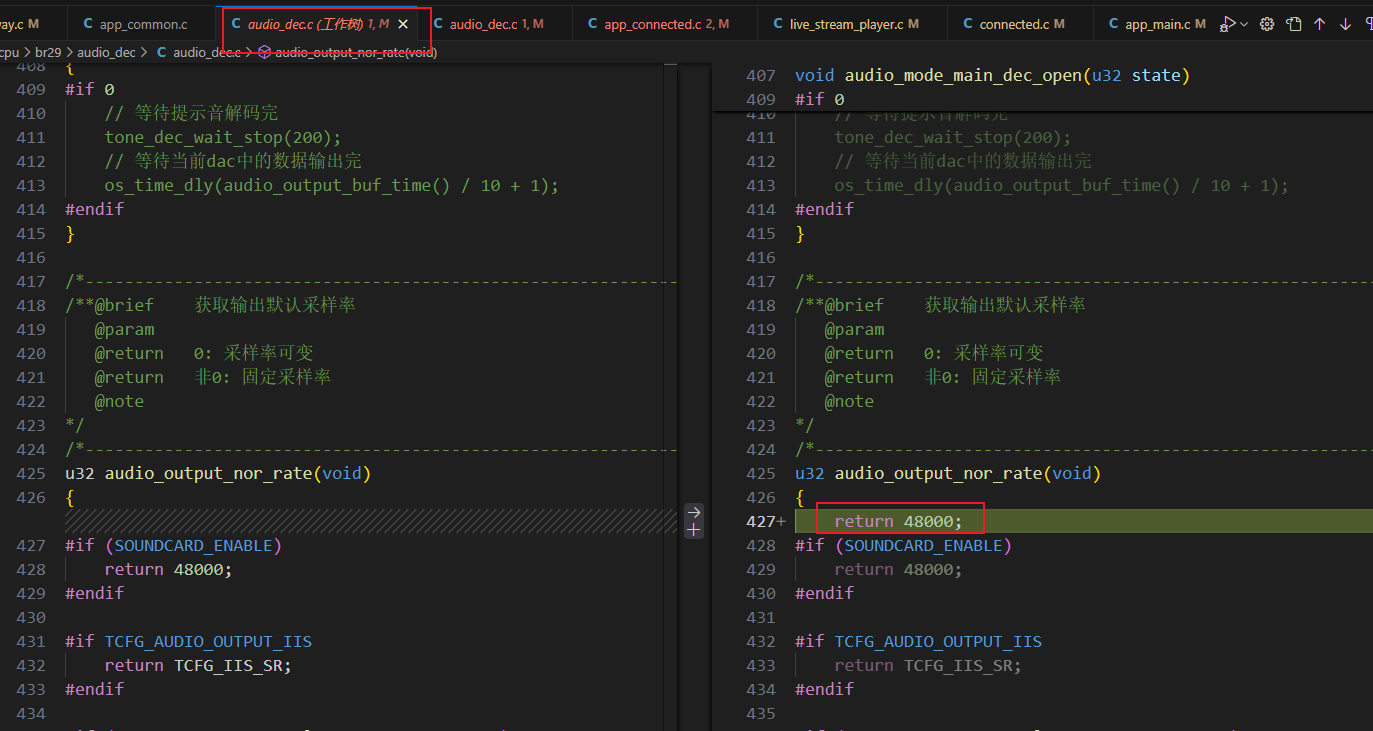Click '@note' comment in right pane
This screenshot has width=1373, height=731.
click(x=849, y=401)
